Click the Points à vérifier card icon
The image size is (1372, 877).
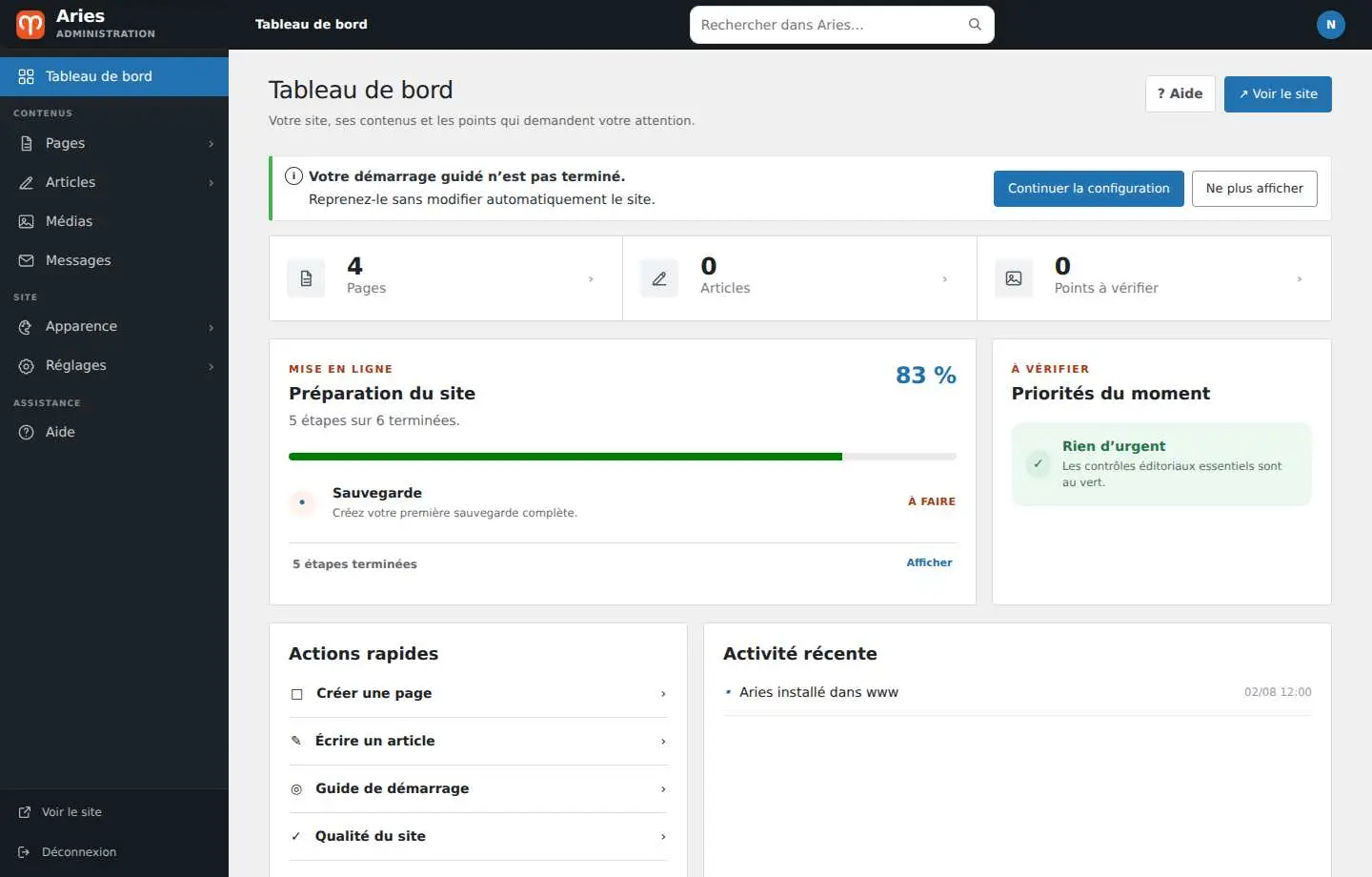coord(1014,278)
